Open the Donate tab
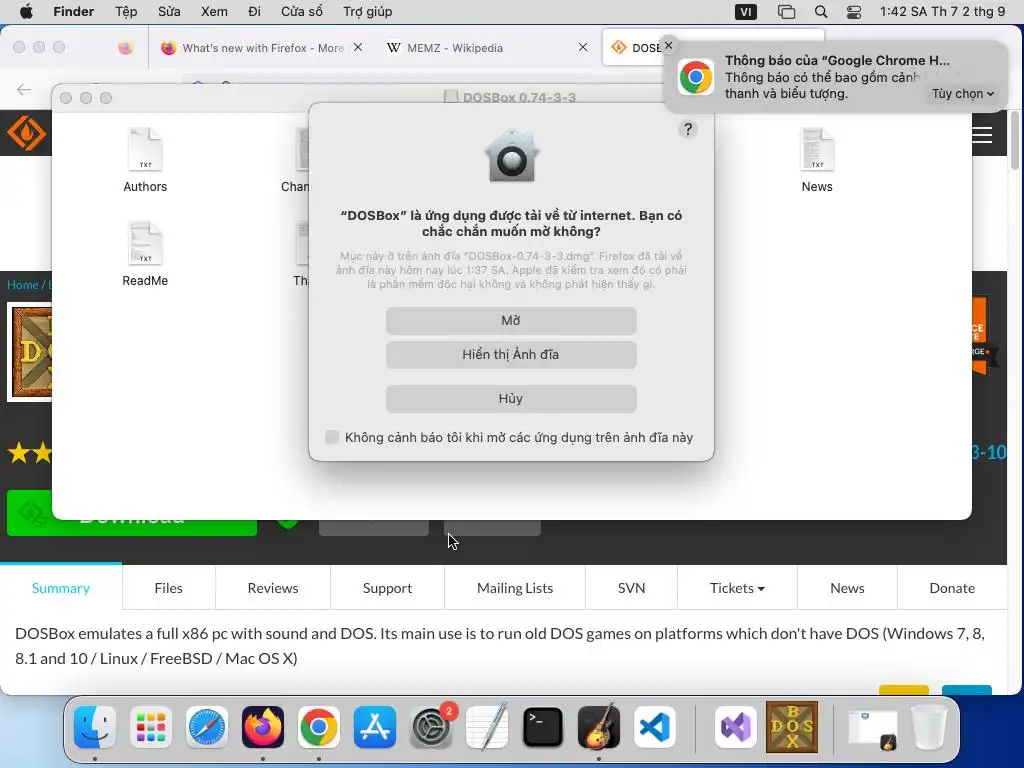Viewport: 1024px width, 768px height. [x=952, y=588]
